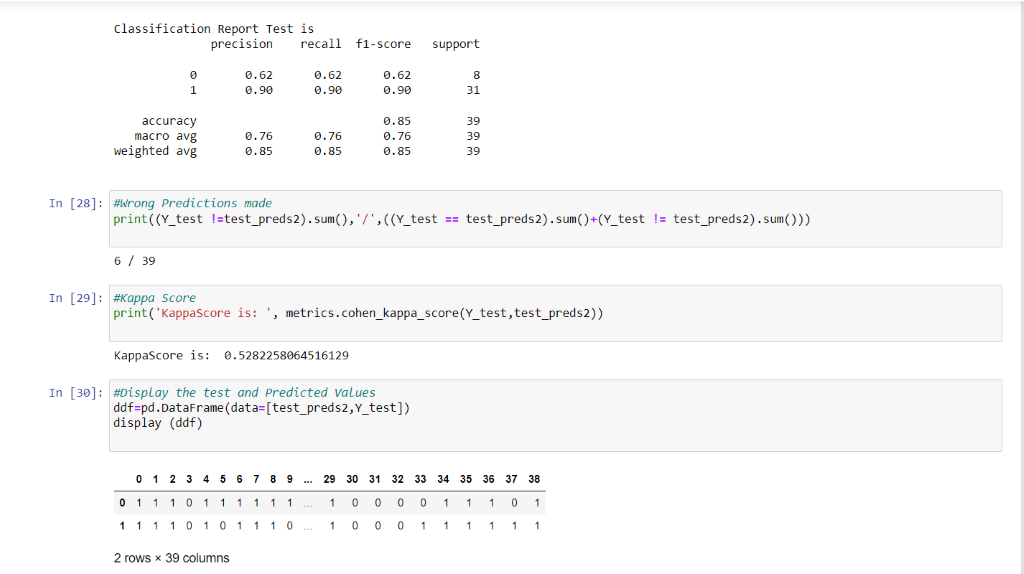The width and height of the screenshot is (1024, 574).
Task: Click the '#Kappa Score' comment line
Action: [x=155, y=298]
